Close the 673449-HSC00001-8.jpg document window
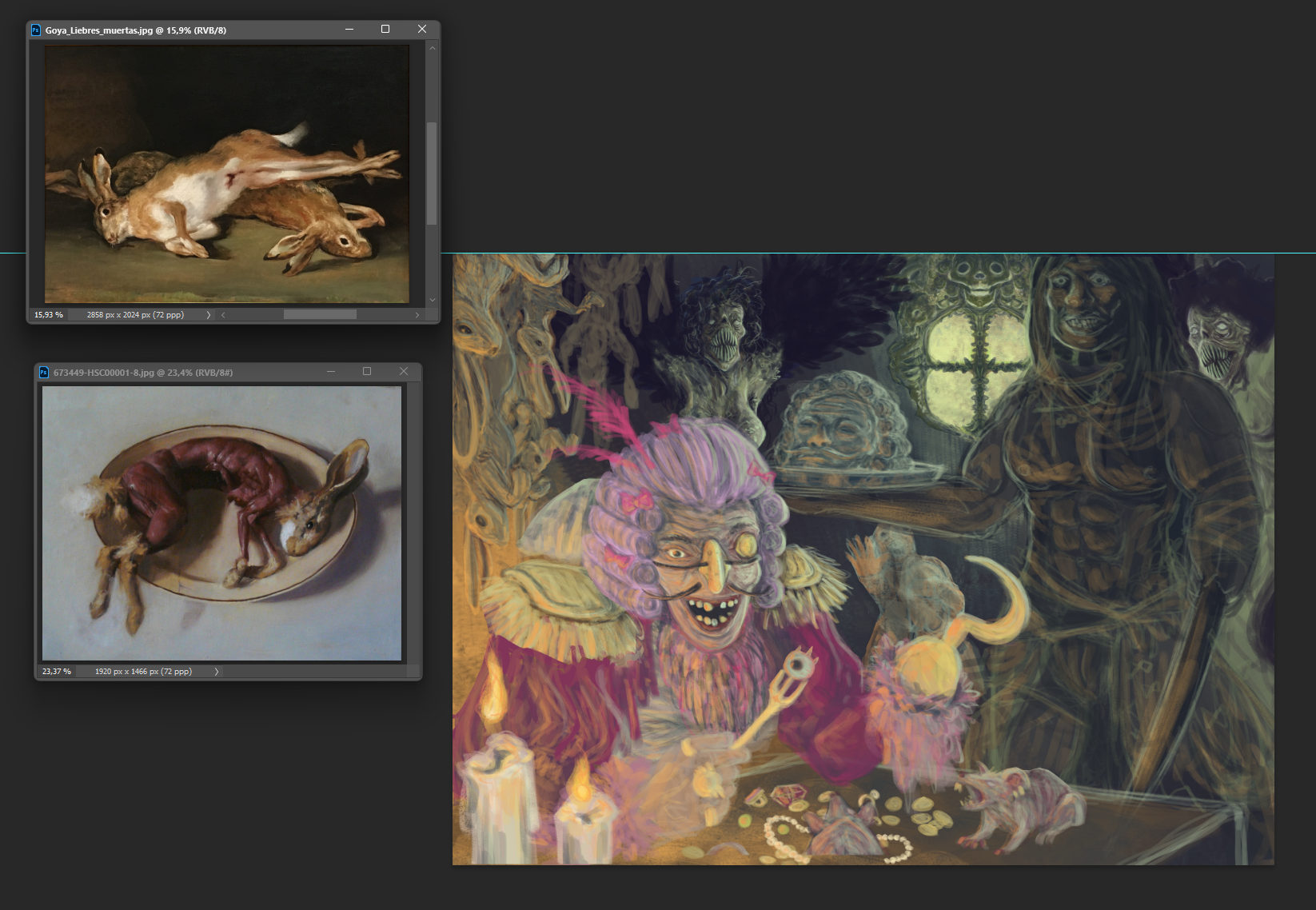 pyautogui.click(x=404, y=371)
